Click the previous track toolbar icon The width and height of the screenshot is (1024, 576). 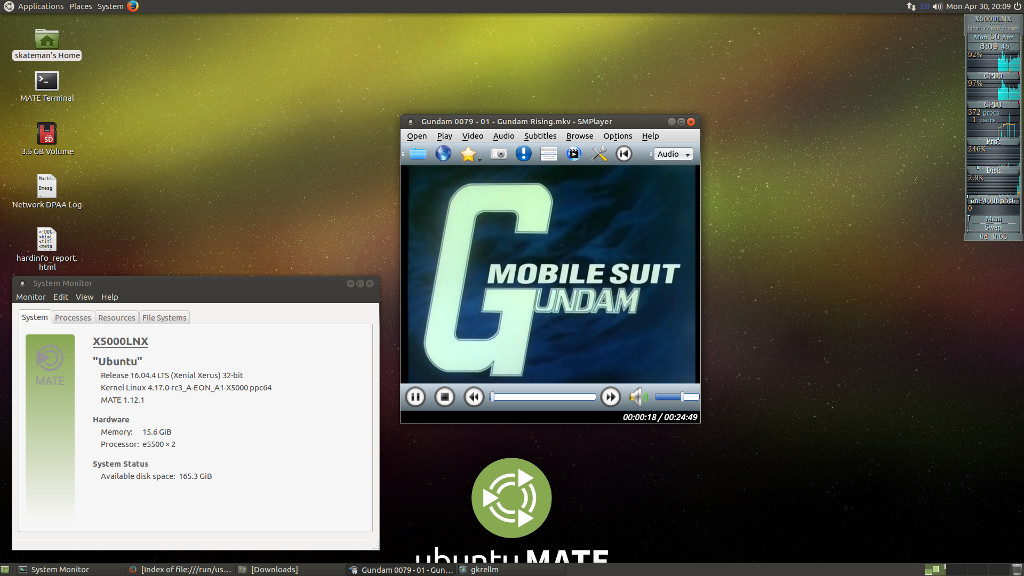click(624, 154)
